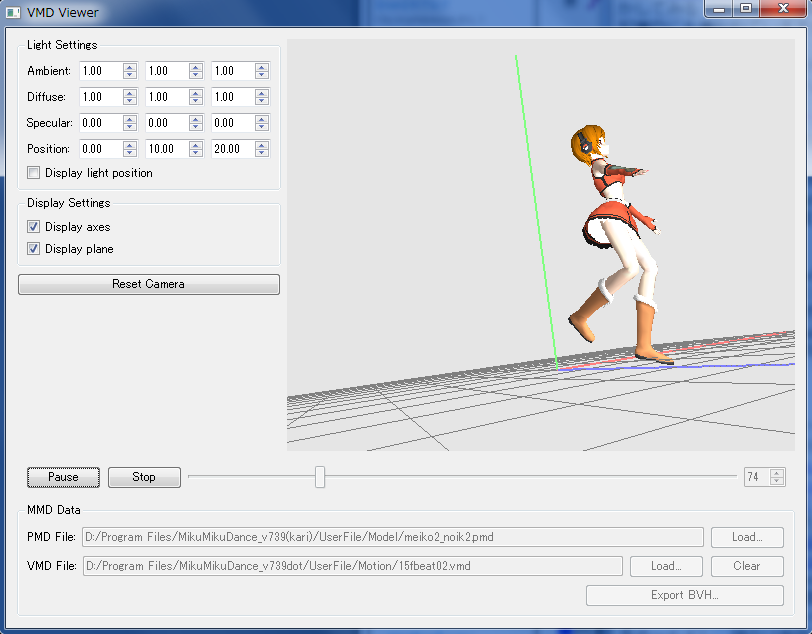Click Position X field showing 0.00
This screenshot has height=634, width=812.
coord(101,149)
